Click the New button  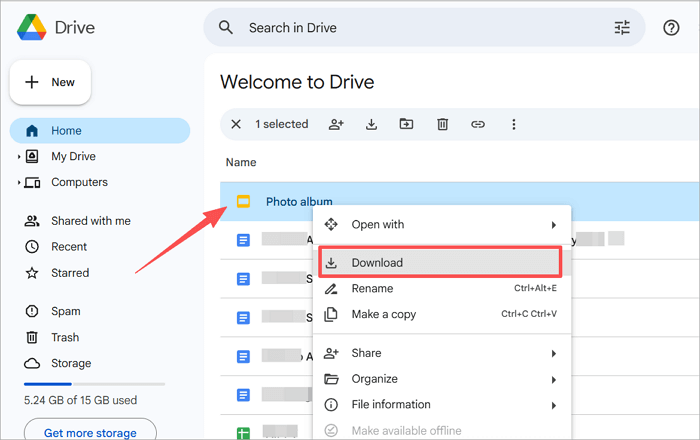(x=50, y=83)
